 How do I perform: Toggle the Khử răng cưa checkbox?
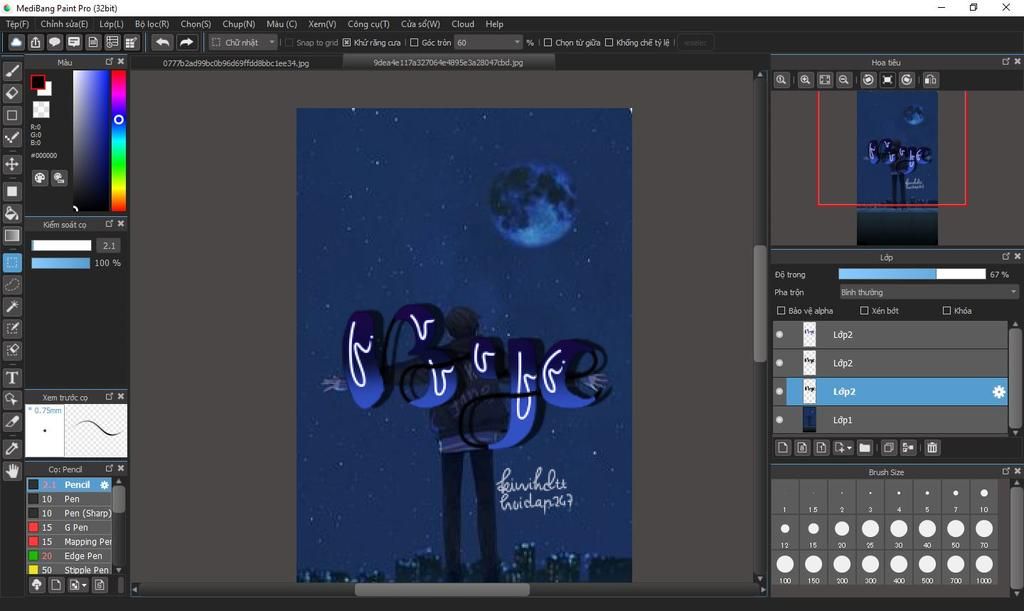point(346,43)
